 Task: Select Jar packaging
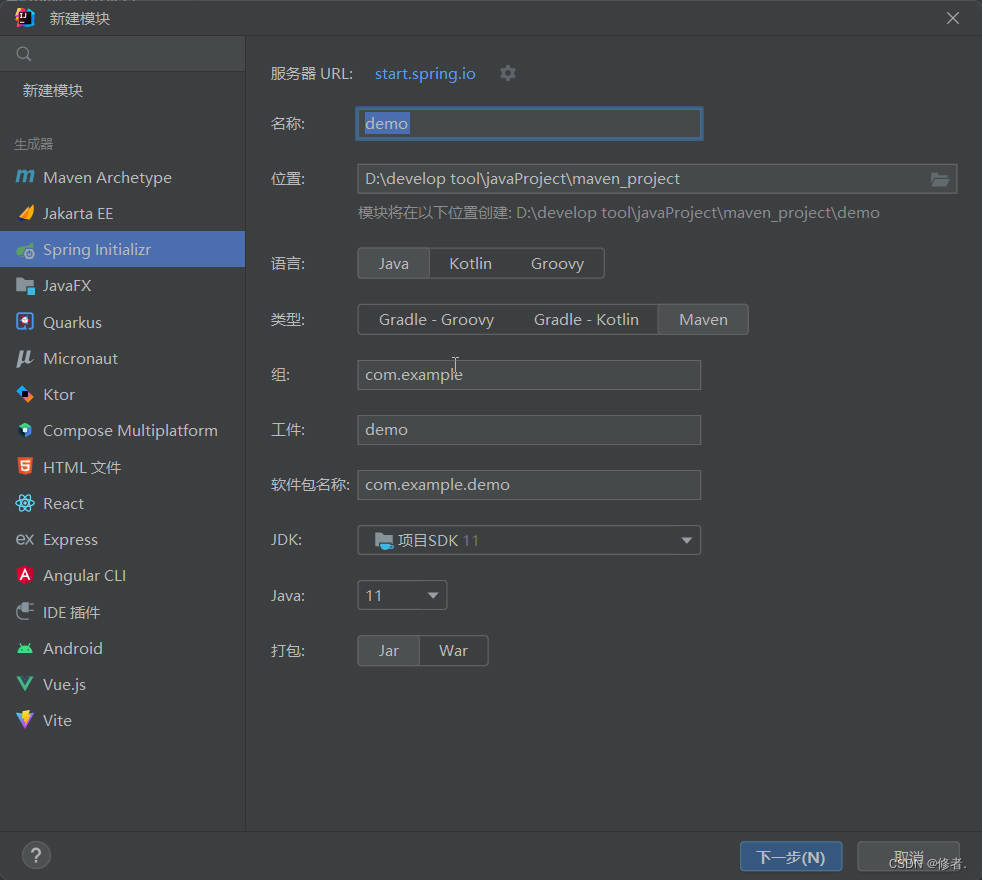click(388, 651)
